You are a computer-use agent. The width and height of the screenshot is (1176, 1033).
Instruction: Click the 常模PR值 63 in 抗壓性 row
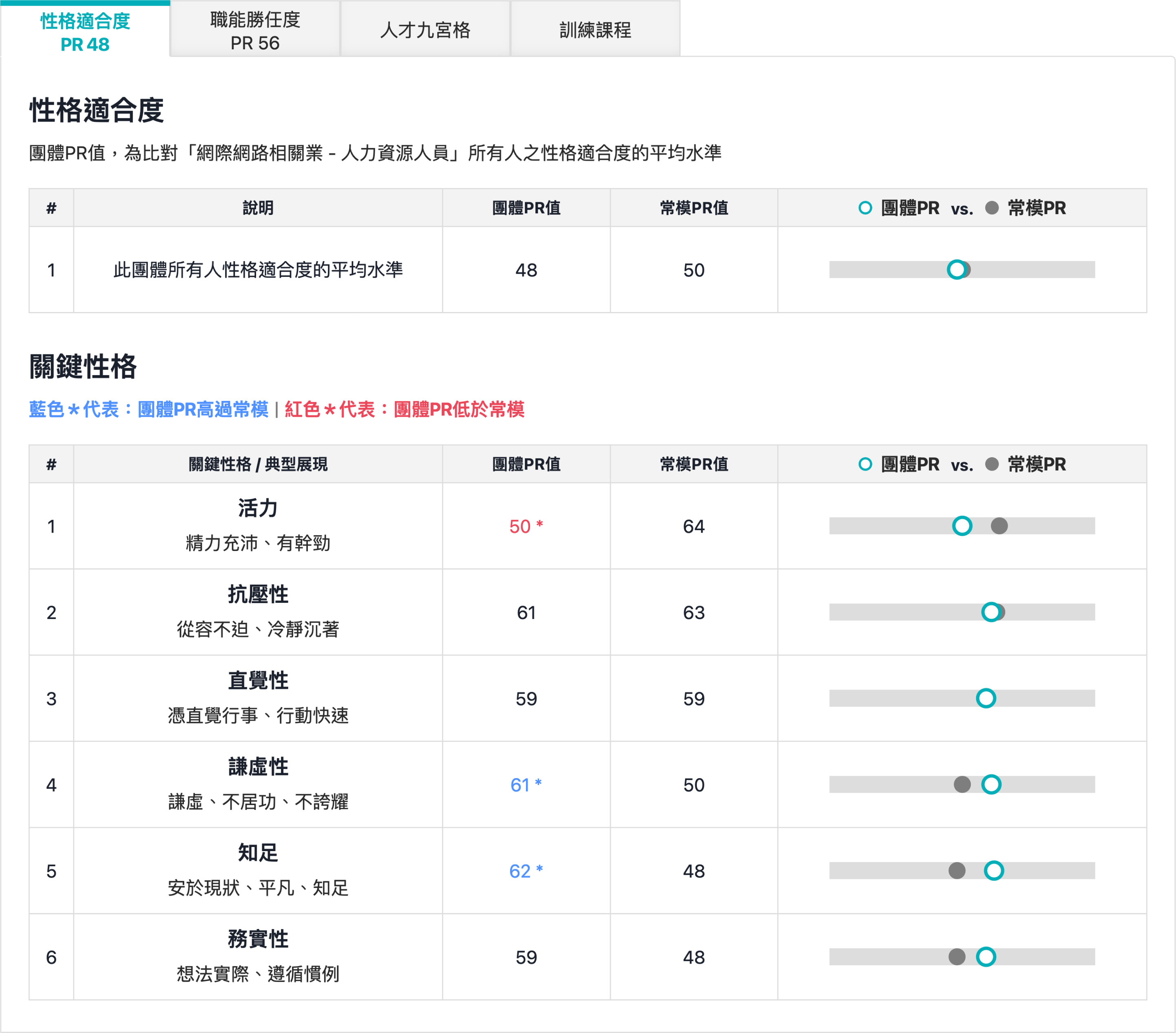point(694,612)
